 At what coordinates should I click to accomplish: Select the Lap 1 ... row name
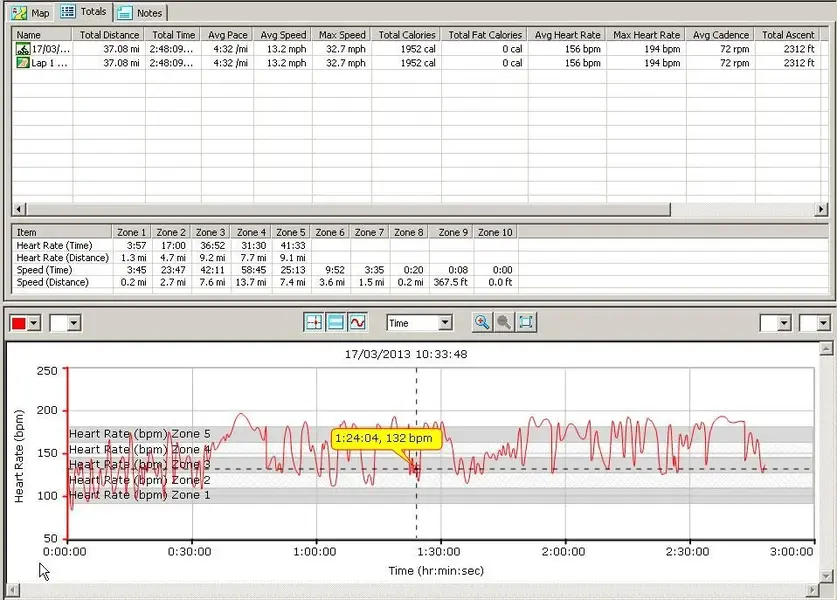(x=49, y=63)
